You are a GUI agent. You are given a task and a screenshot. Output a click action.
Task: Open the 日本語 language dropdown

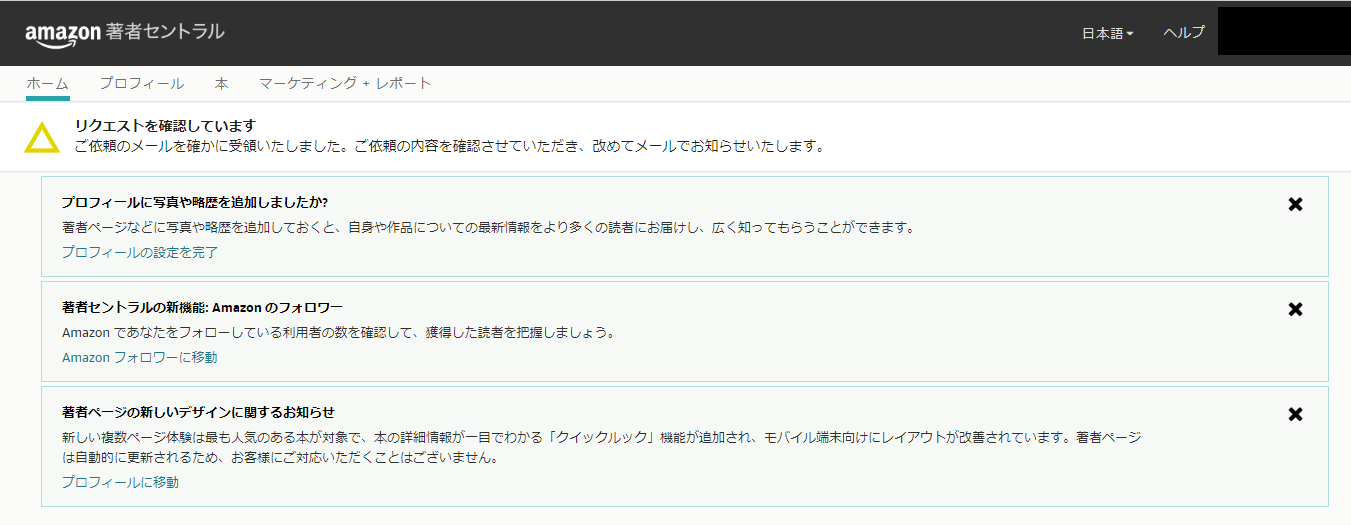point(1107,33)
